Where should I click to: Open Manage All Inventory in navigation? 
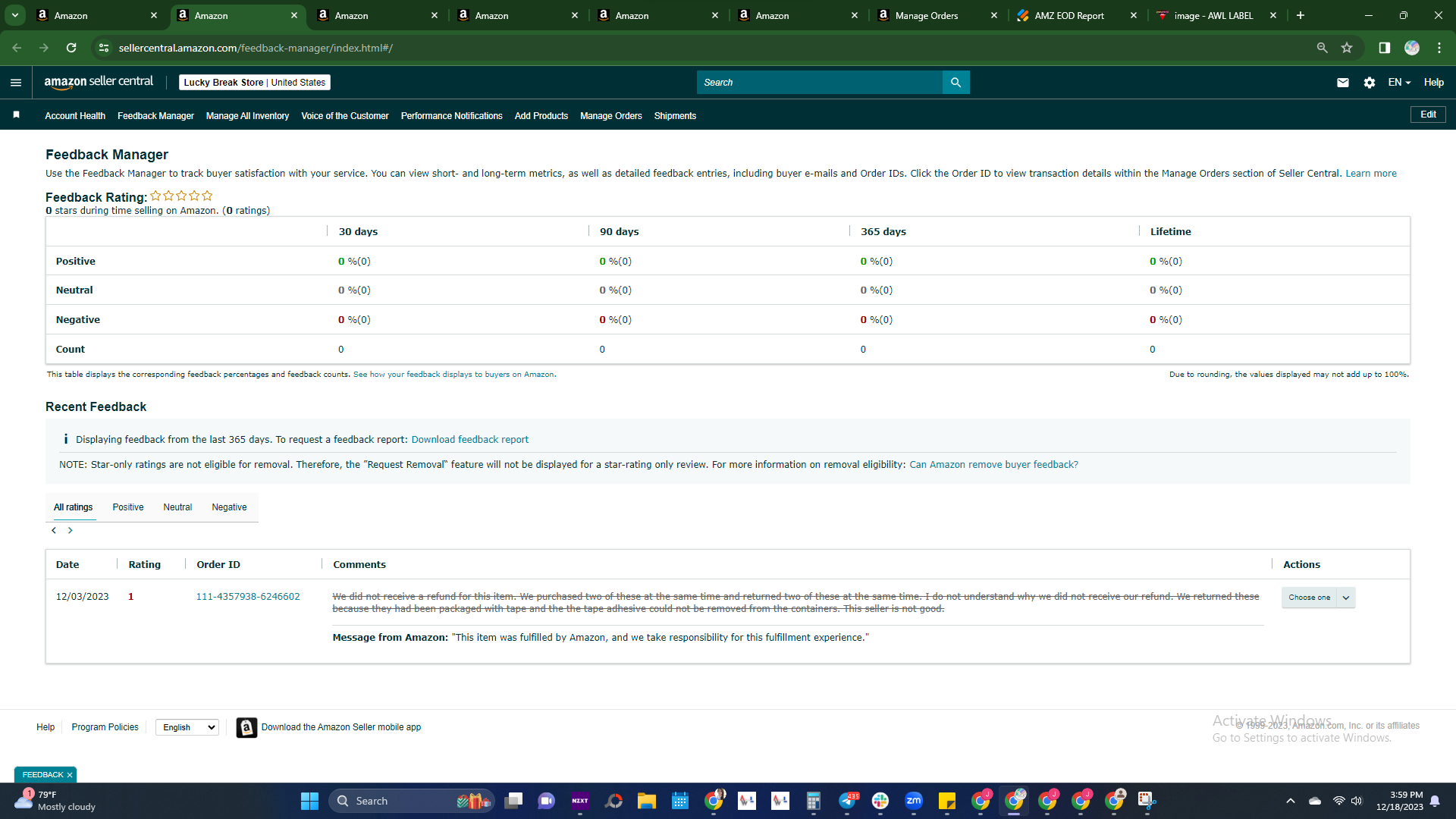(x=247, y=116)
